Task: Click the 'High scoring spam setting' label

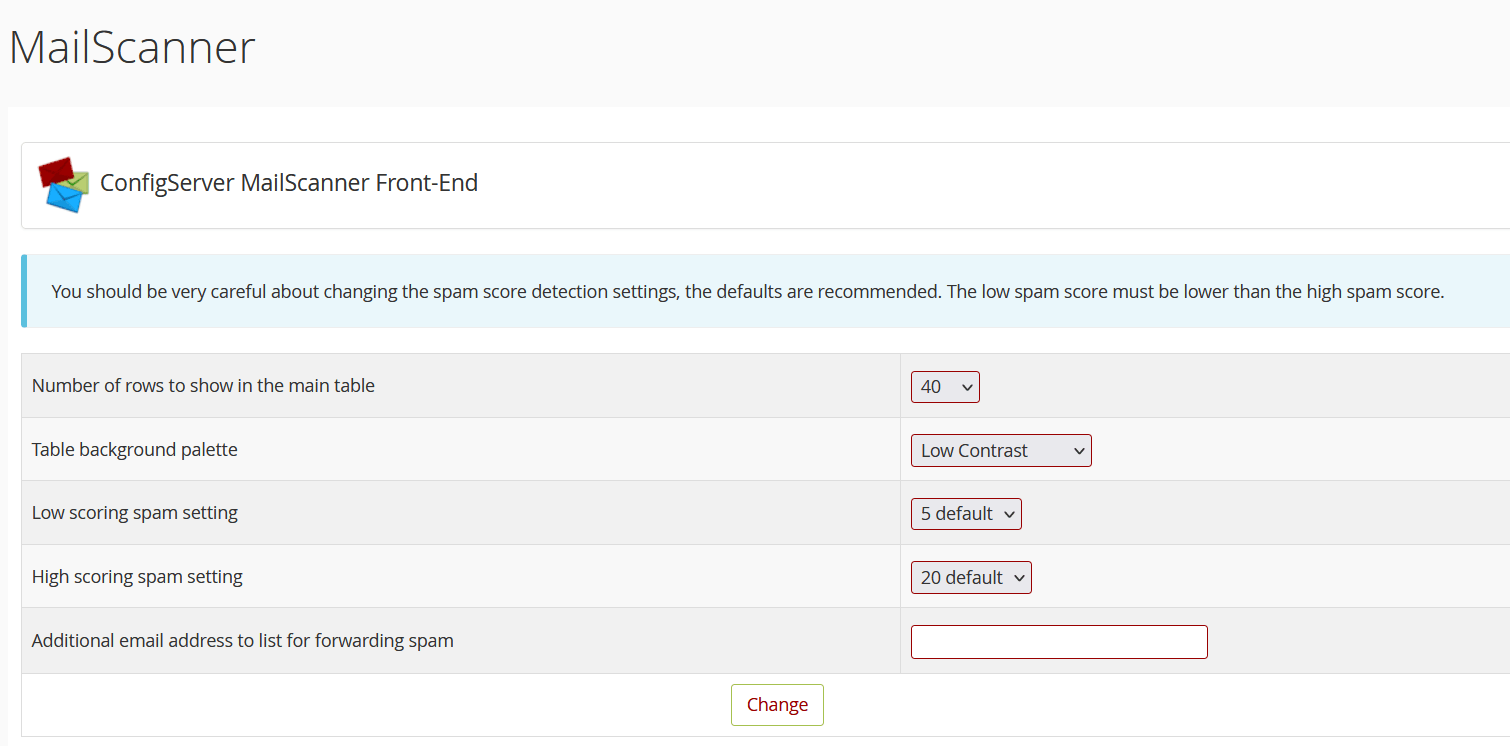Action: (137, 577)
